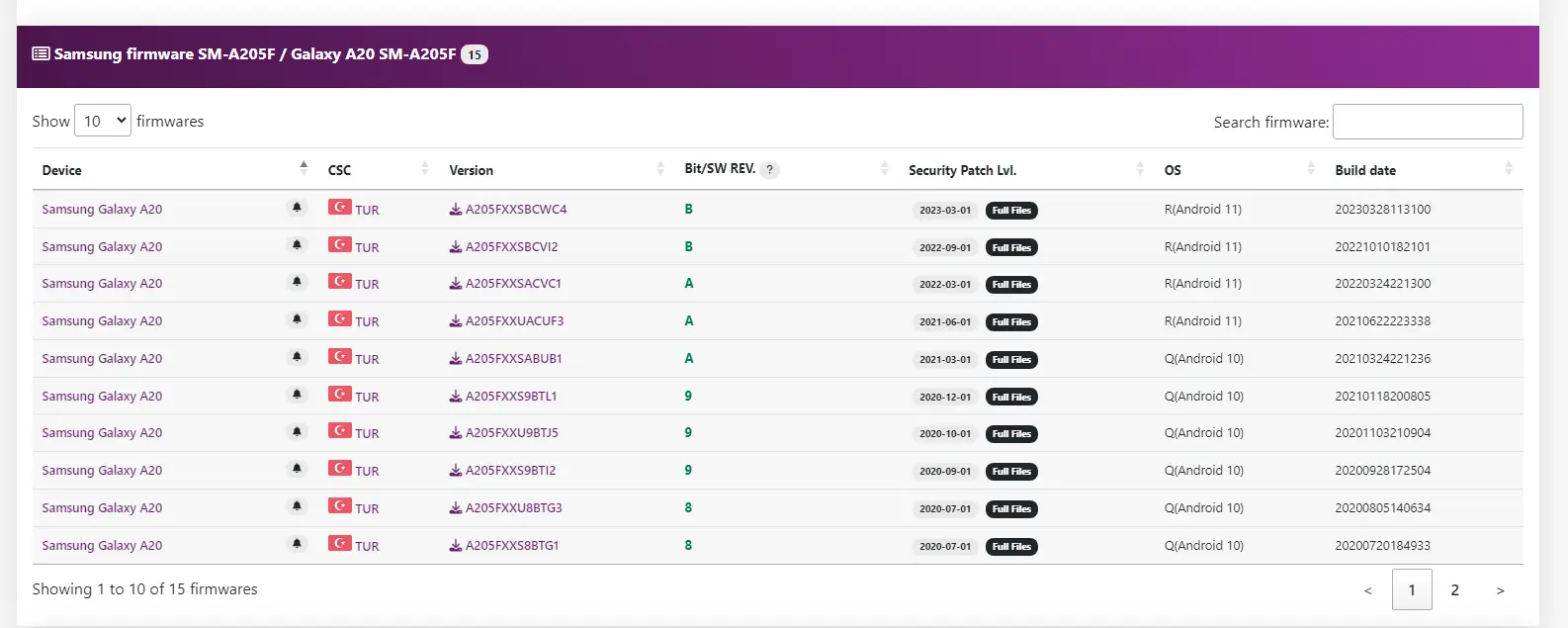Click Turkey flag in the A205FXXS9BTI2 row
Viewport: 1568px width, 628px height.
(340, 468)
